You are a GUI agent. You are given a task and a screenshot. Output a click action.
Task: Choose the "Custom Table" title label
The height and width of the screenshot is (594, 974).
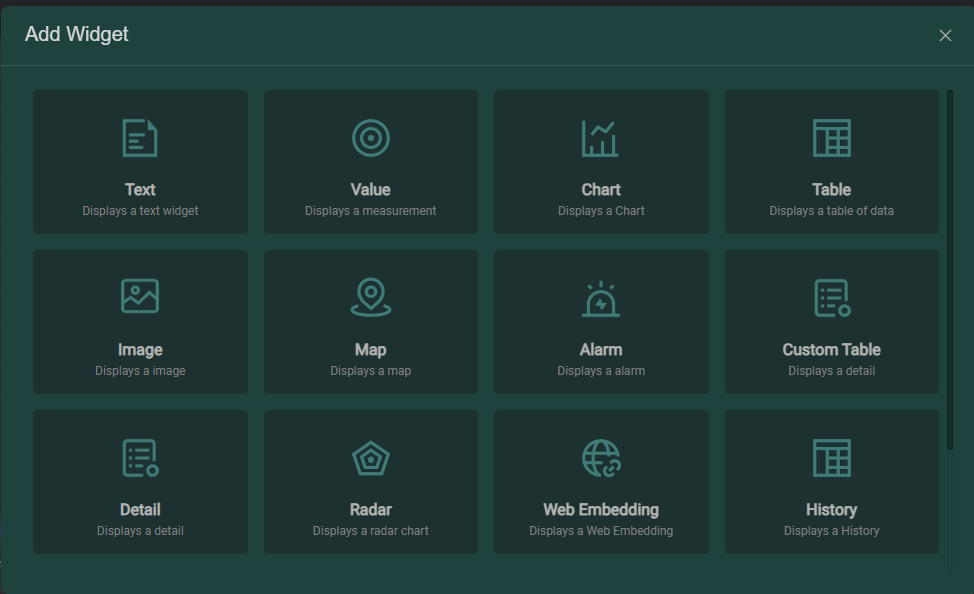831,350
